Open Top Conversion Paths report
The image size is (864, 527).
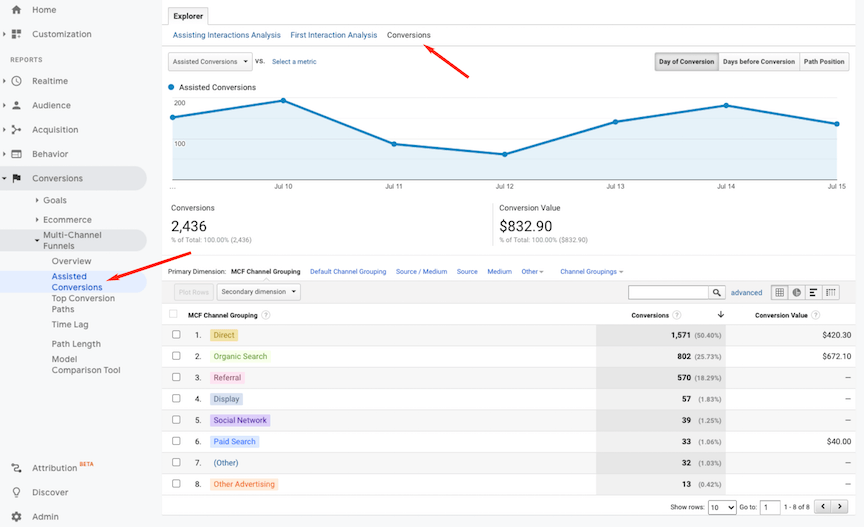click(83, 304)
